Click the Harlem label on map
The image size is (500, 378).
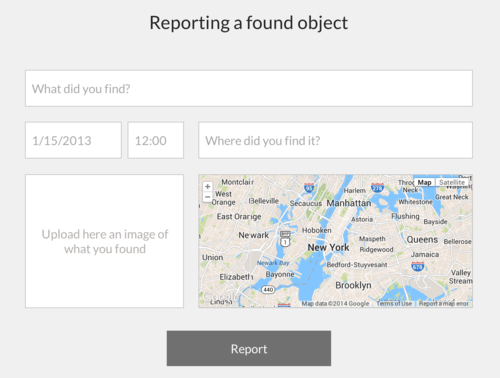pos(355,190)
